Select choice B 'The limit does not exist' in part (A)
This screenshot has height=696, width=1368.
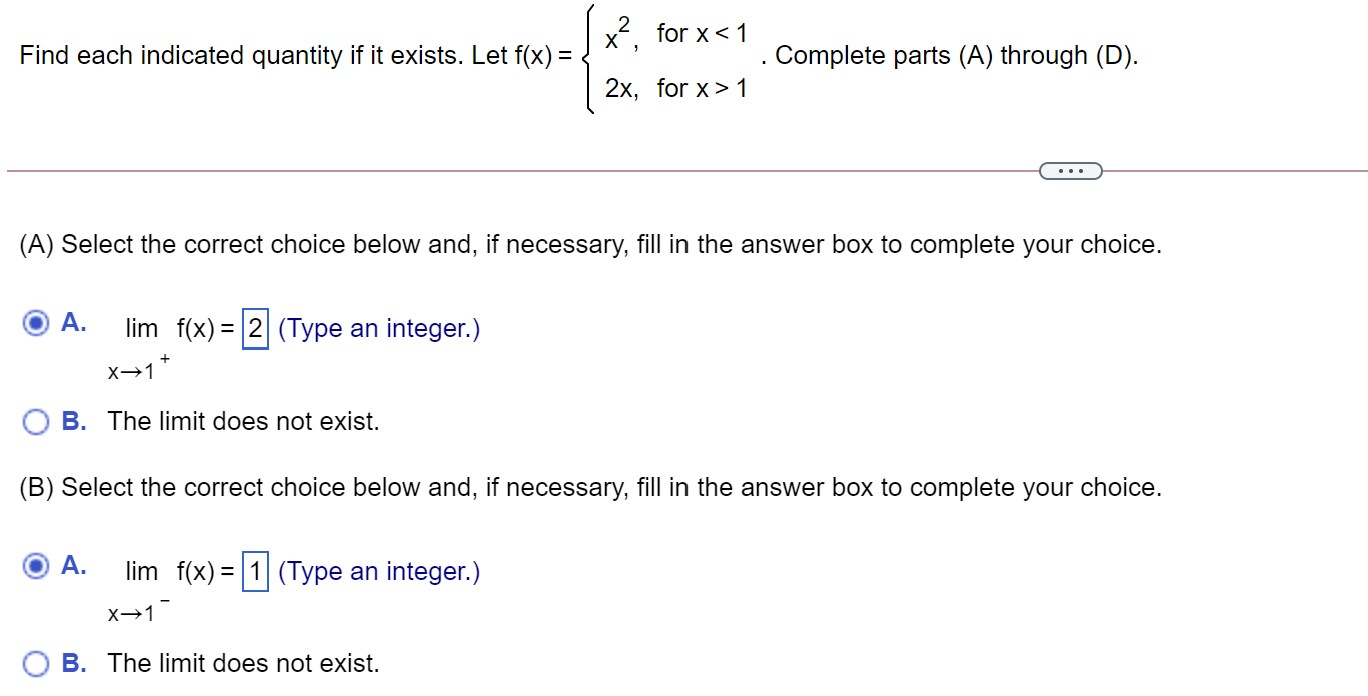36,421
